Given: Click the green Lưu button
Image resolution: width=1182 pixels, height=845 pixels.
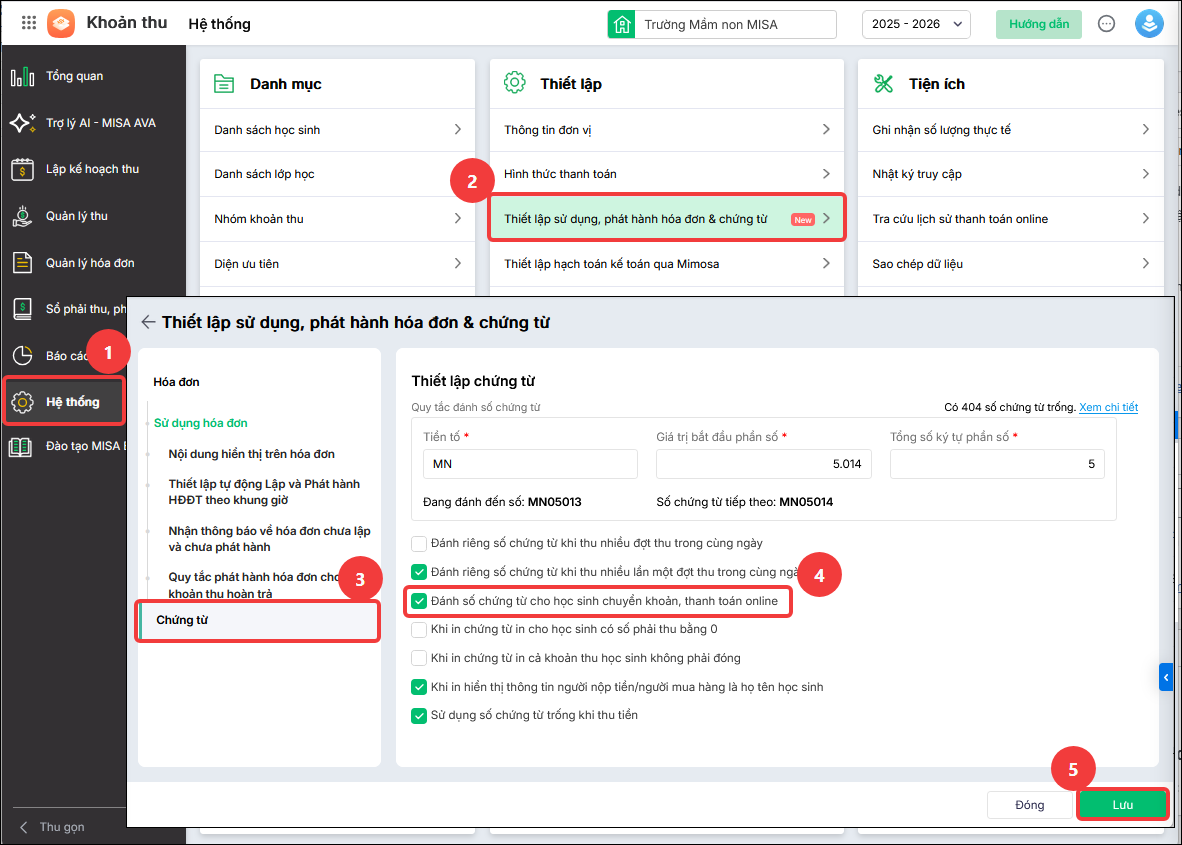Looking at the screenshot, I should tap(1122, 805).
